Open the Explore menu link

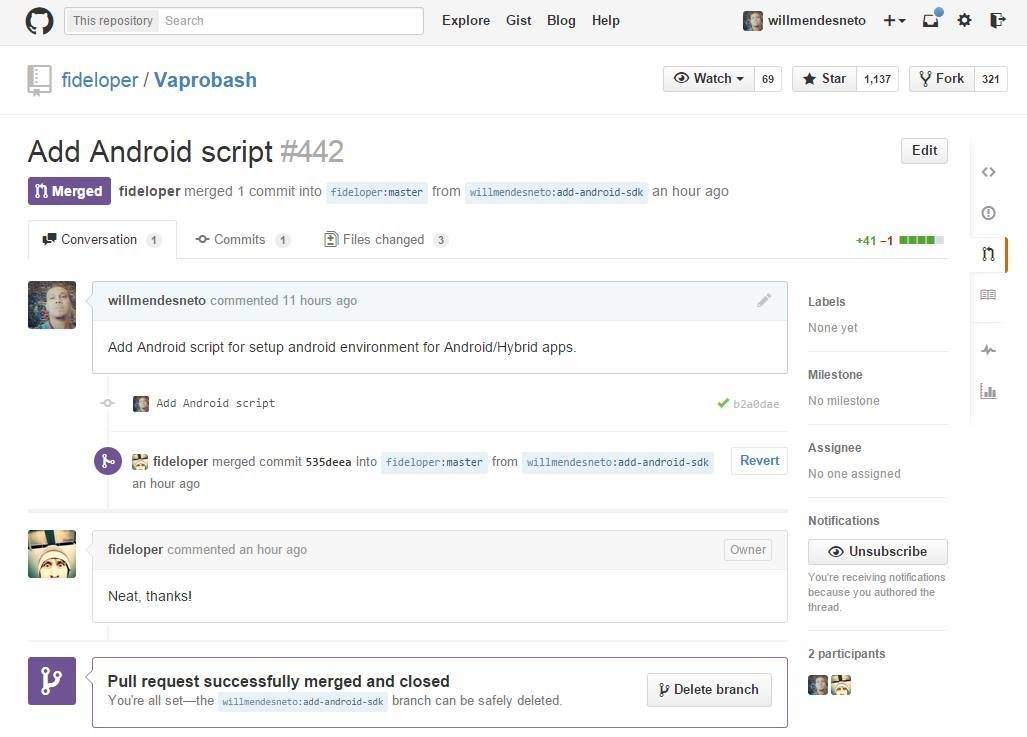pyautogui.click(x=466, y=21)
